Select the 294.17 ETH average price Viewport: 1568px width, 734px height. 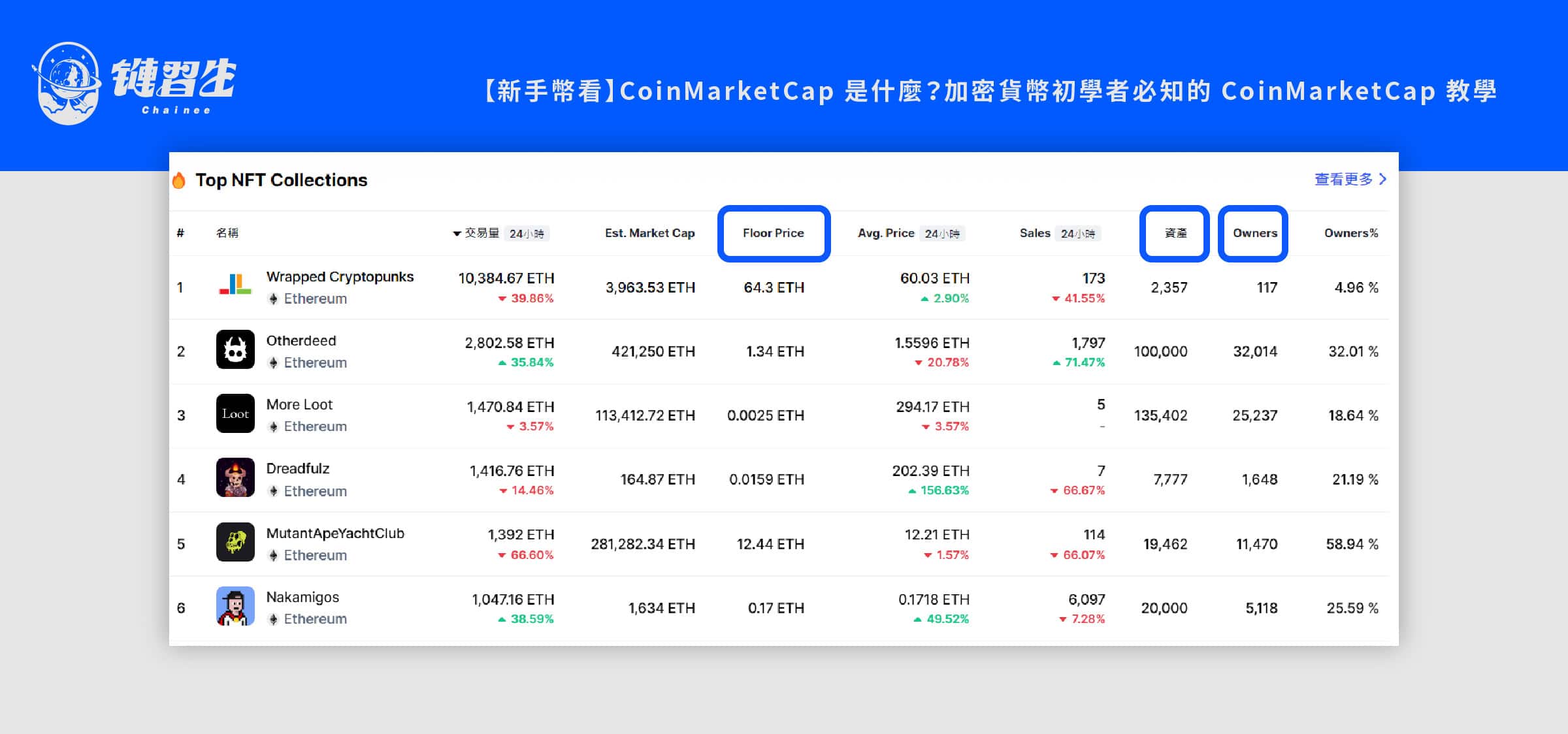[x=933, y=407]
